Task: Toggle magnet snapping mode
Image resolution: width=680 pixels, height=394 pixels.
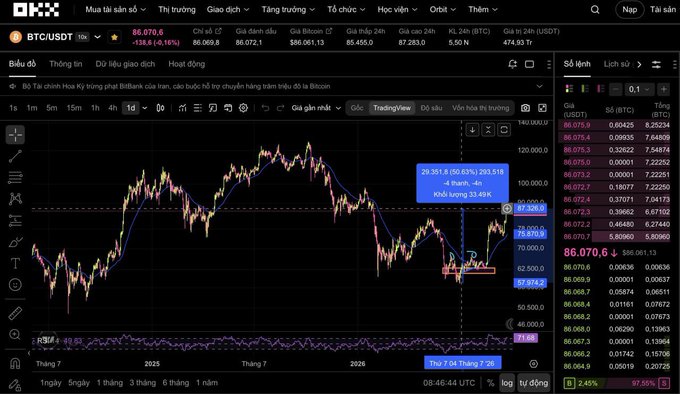Action: [15, 363]
